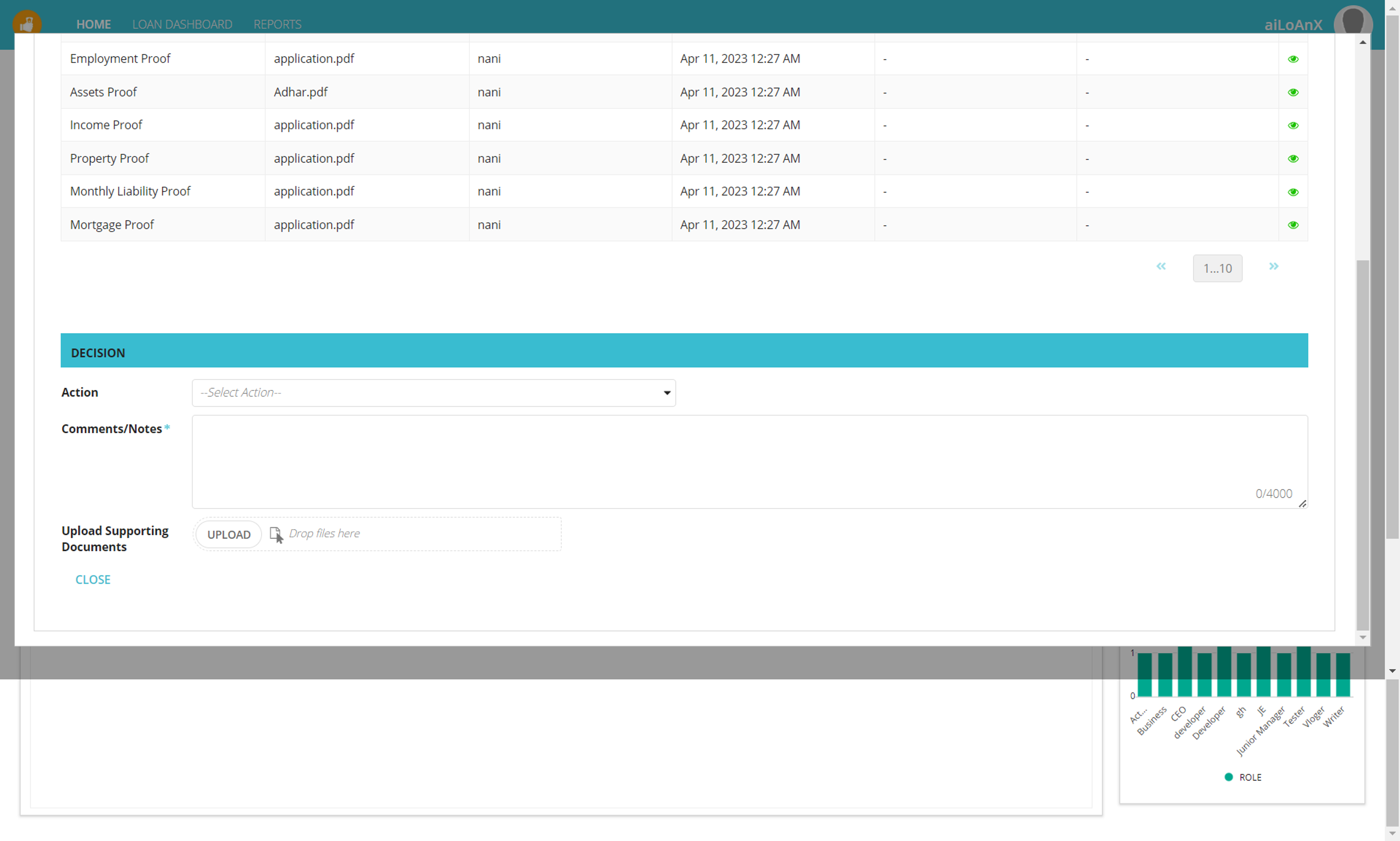This screenshot has width=1400, height=841.
Task: Click Adhar.pdf file name
Action: [x=300, y=92]
